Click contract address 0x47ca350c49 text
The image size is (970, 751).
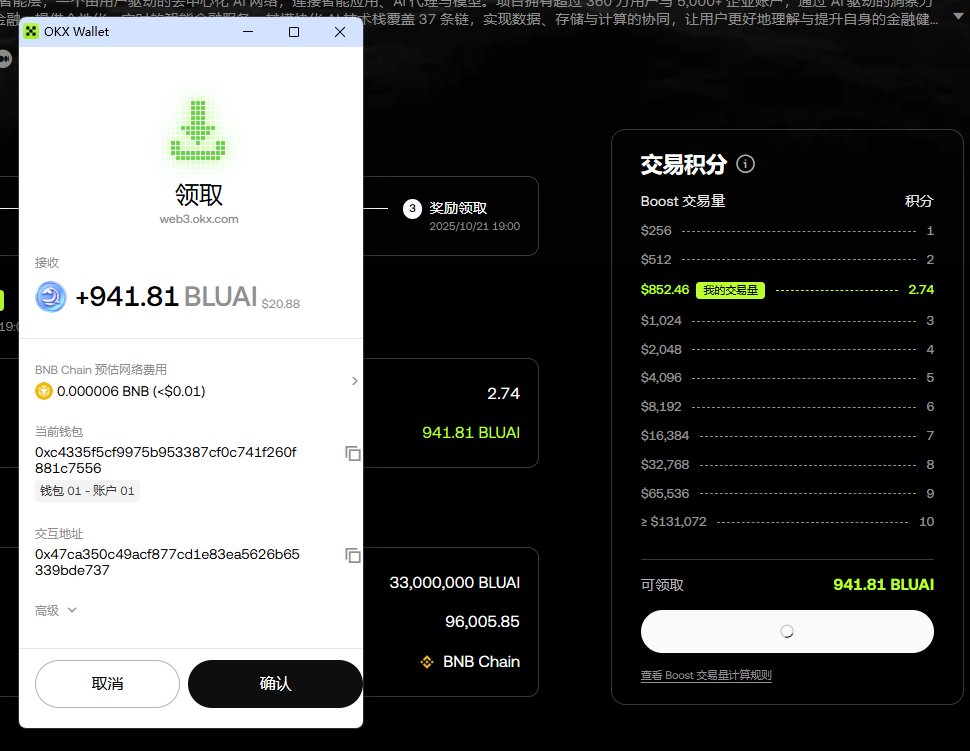click(x=167, y=562)
